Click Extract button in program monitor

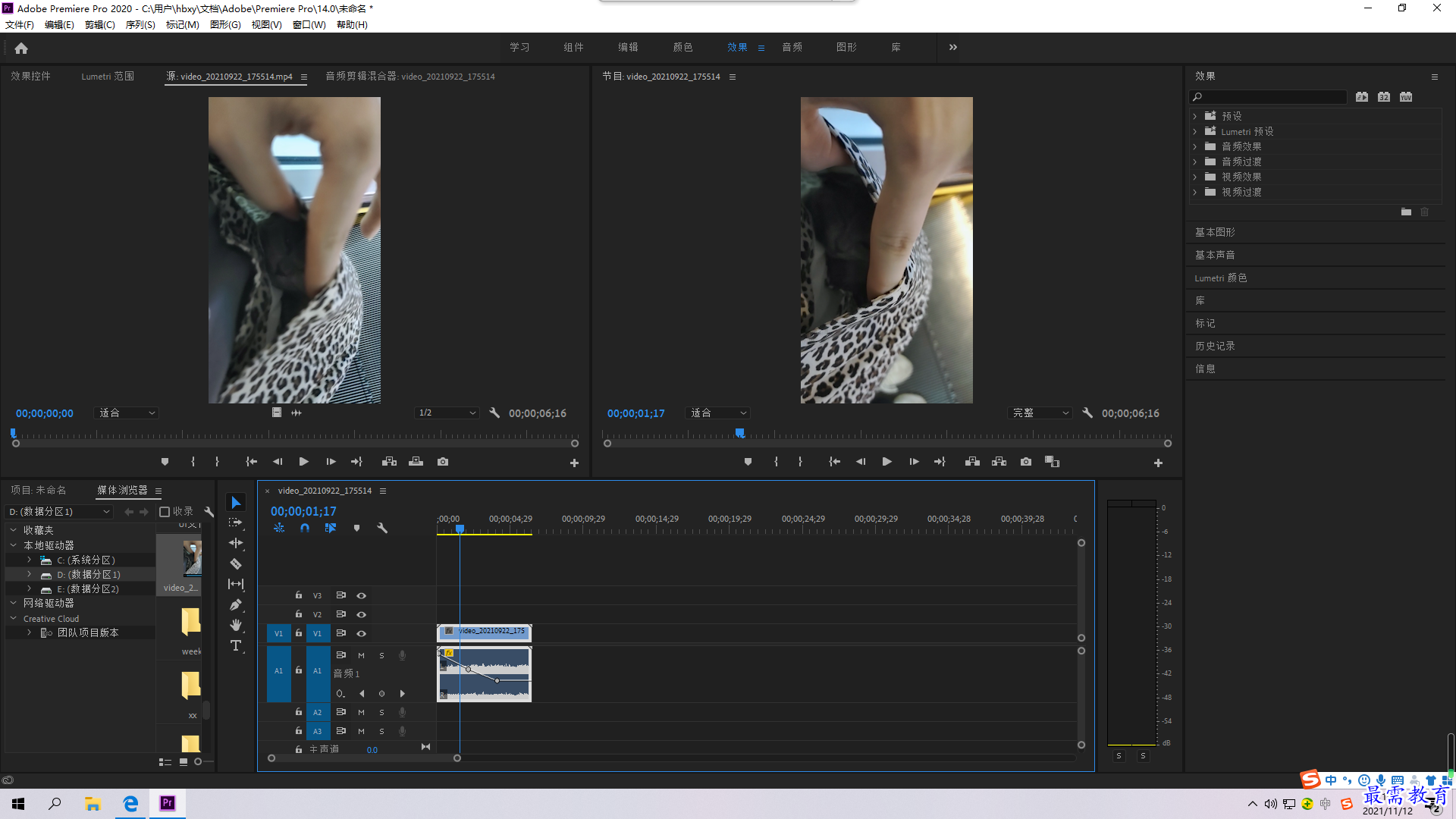999,462
